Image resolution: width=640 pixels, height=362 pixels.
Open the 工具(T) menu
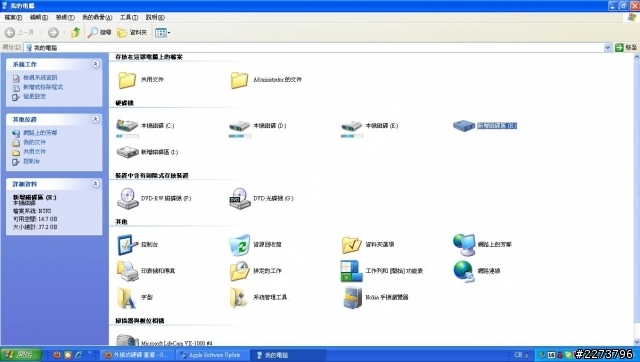click(129, 17)
